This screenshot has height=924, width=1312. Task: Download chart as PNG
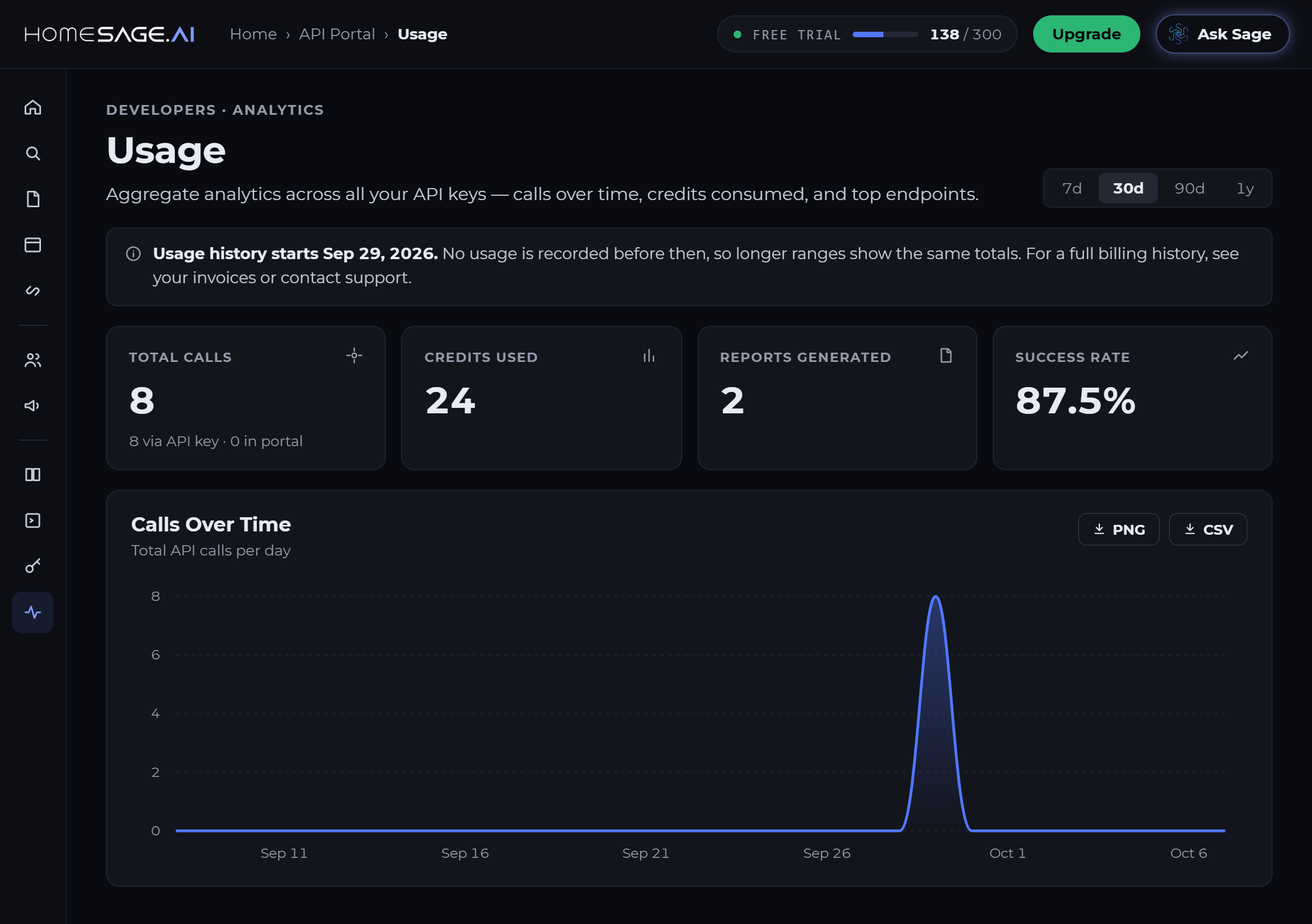[1118, 529]
